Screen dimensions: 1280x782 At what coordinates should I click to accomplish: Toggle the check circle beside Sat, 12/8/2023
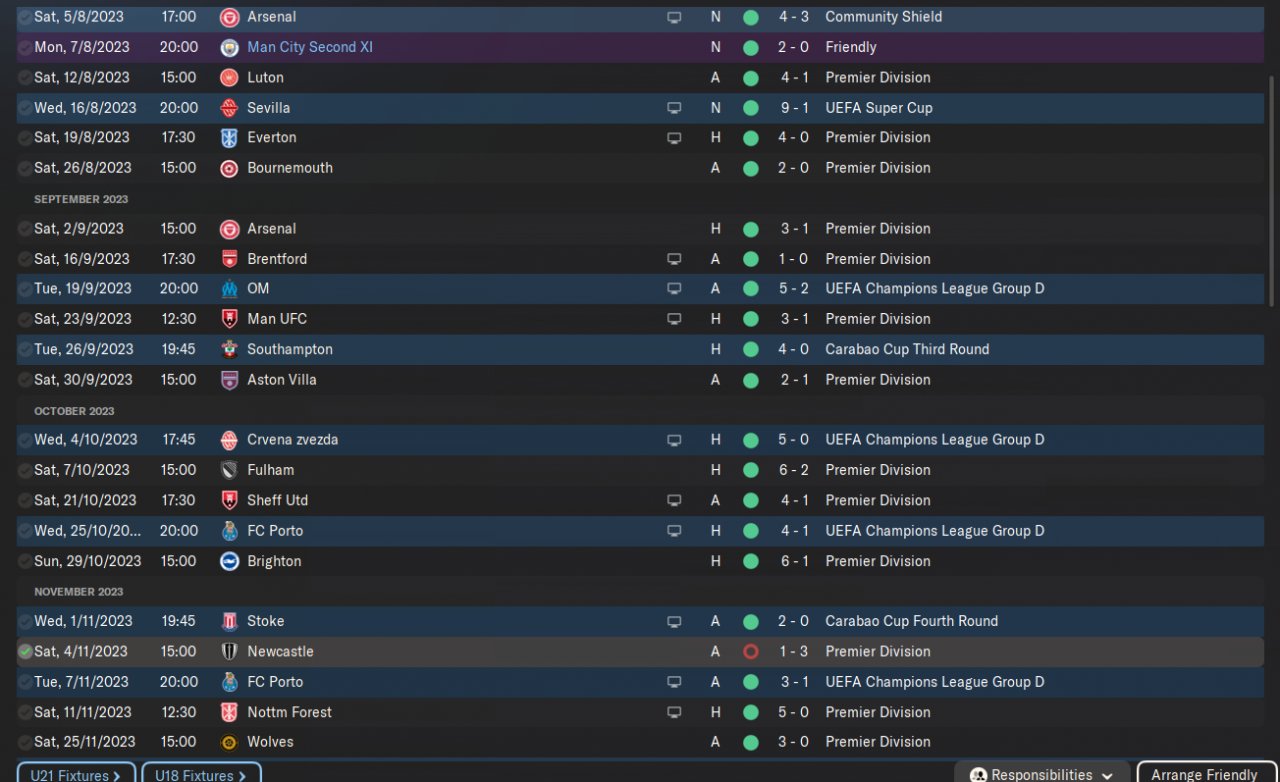[25, 77]
